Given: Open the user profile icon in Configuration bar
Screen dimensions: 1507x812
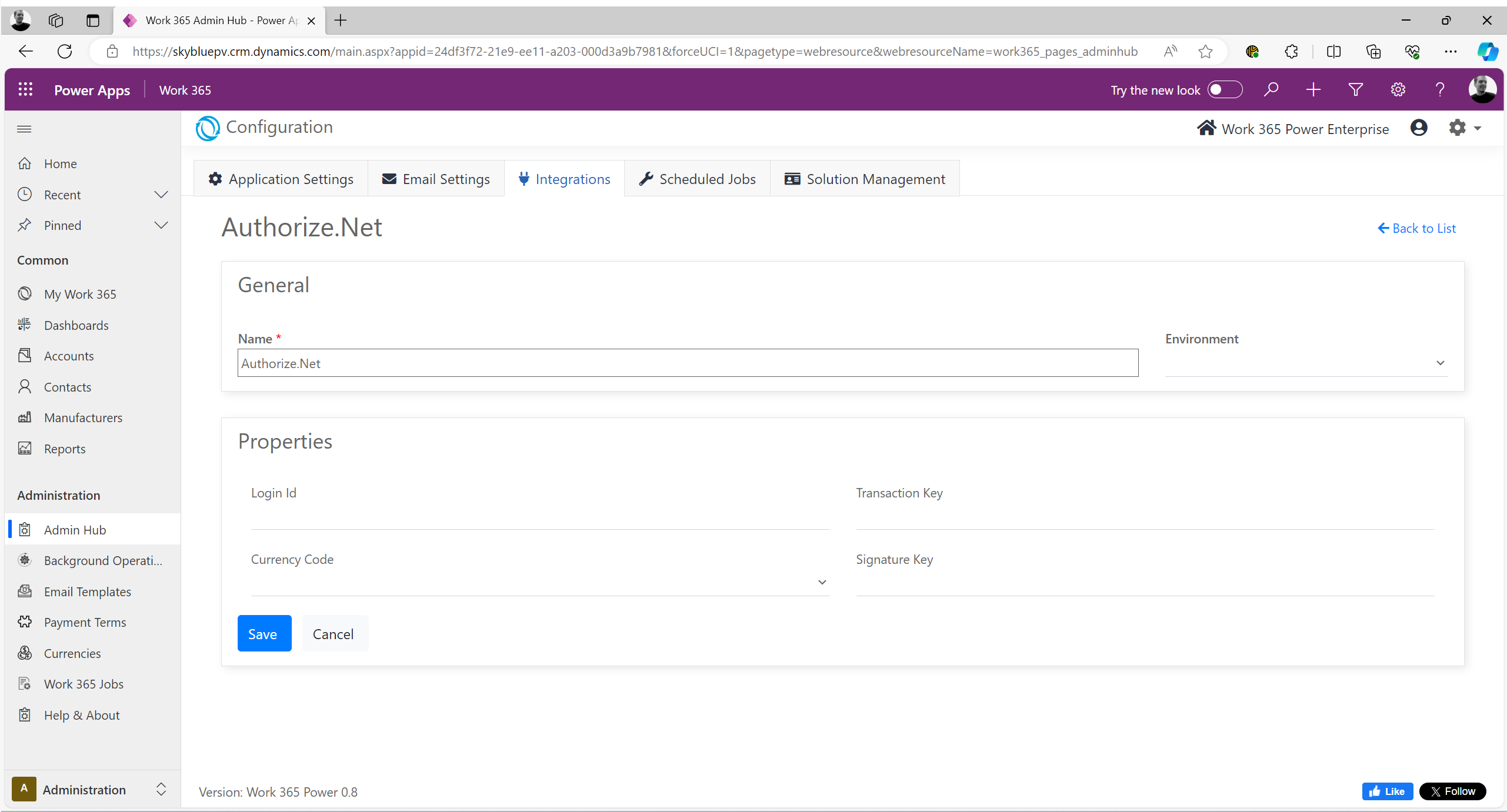Looking at the screenshot, I should 1419,128.
